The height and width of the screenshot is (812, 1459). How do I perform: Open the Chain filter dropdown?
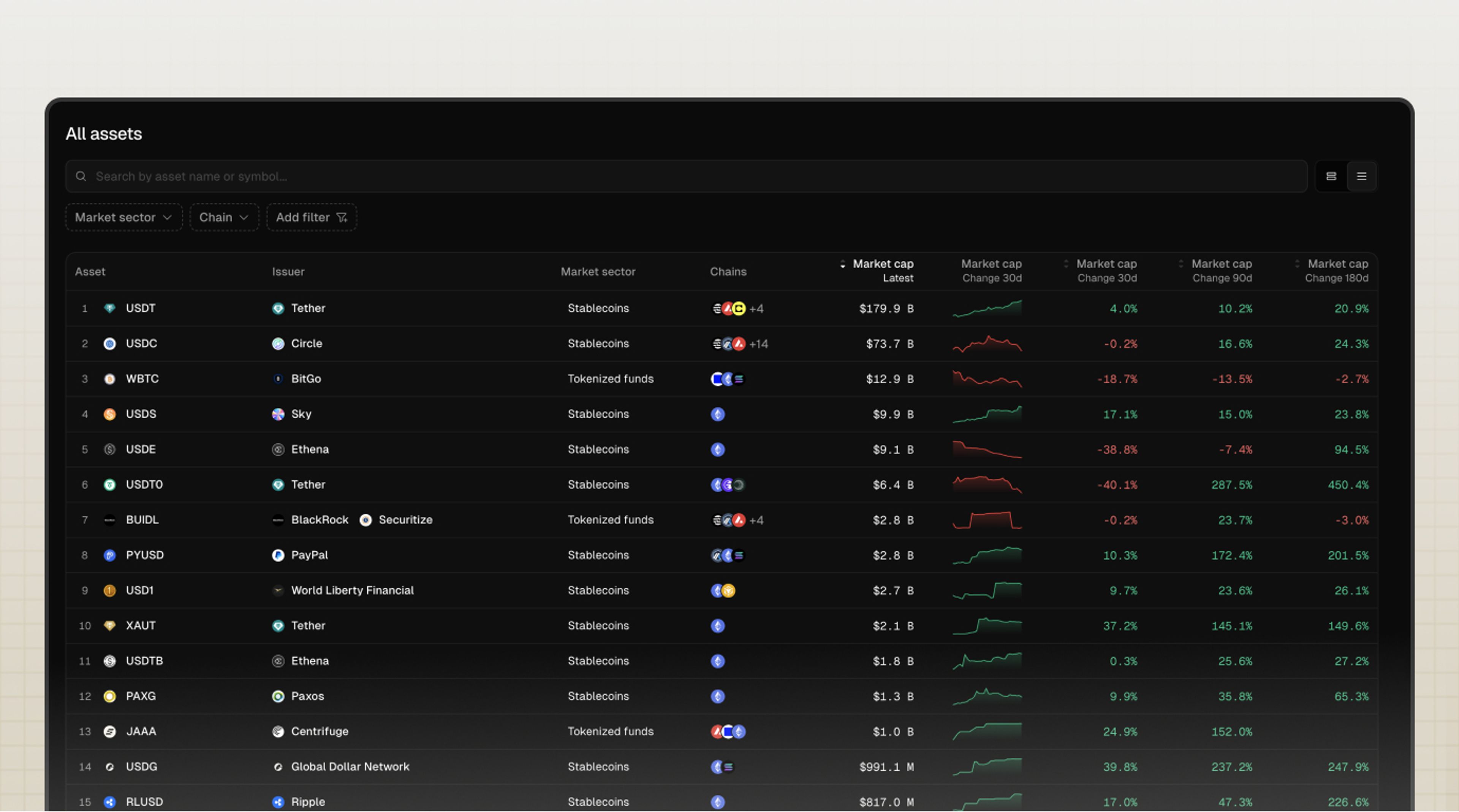(x=224, y=217)
